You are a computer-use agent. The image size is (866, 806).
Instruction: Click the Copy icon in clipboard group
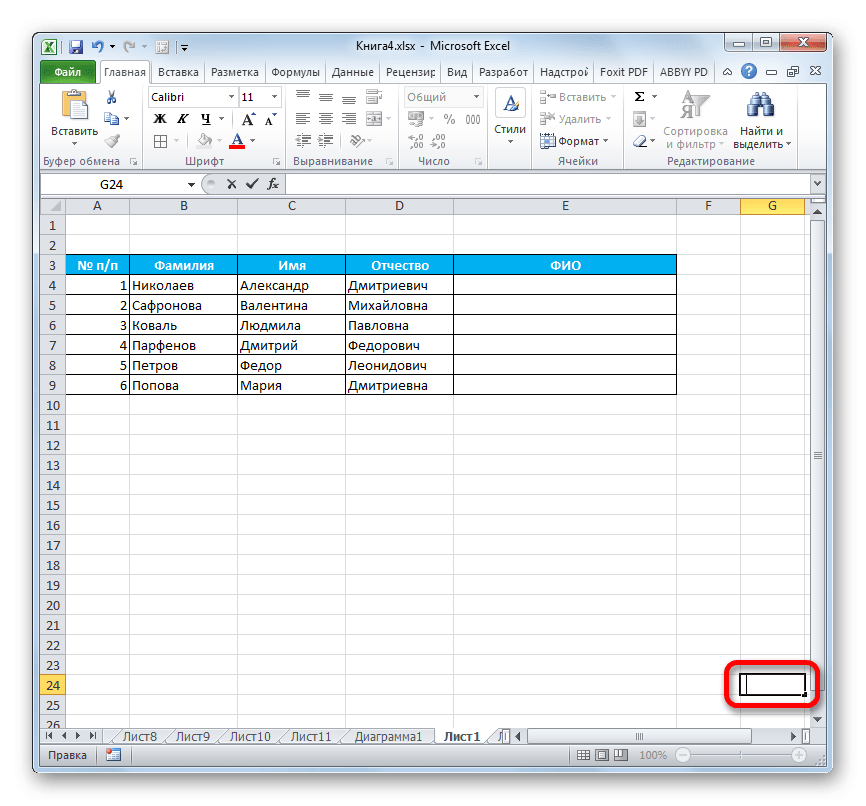(112, 118)
